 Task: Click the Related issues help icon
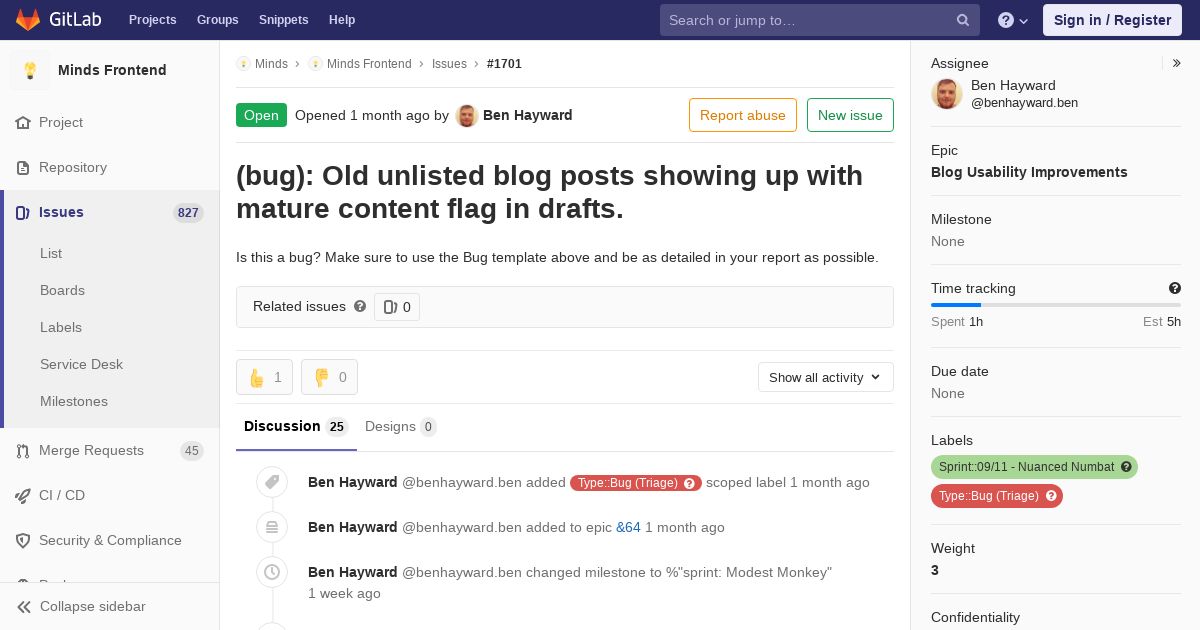tap(360, 306)
